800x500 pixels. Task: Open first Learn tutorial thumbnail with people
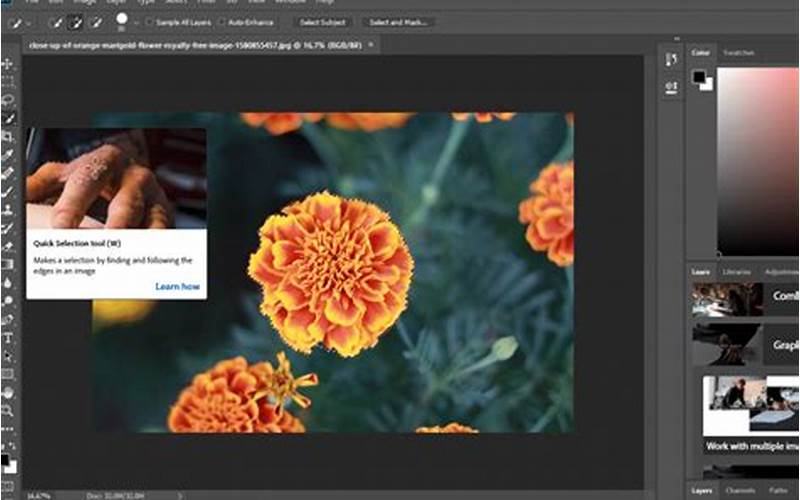[x=728, y=299]
